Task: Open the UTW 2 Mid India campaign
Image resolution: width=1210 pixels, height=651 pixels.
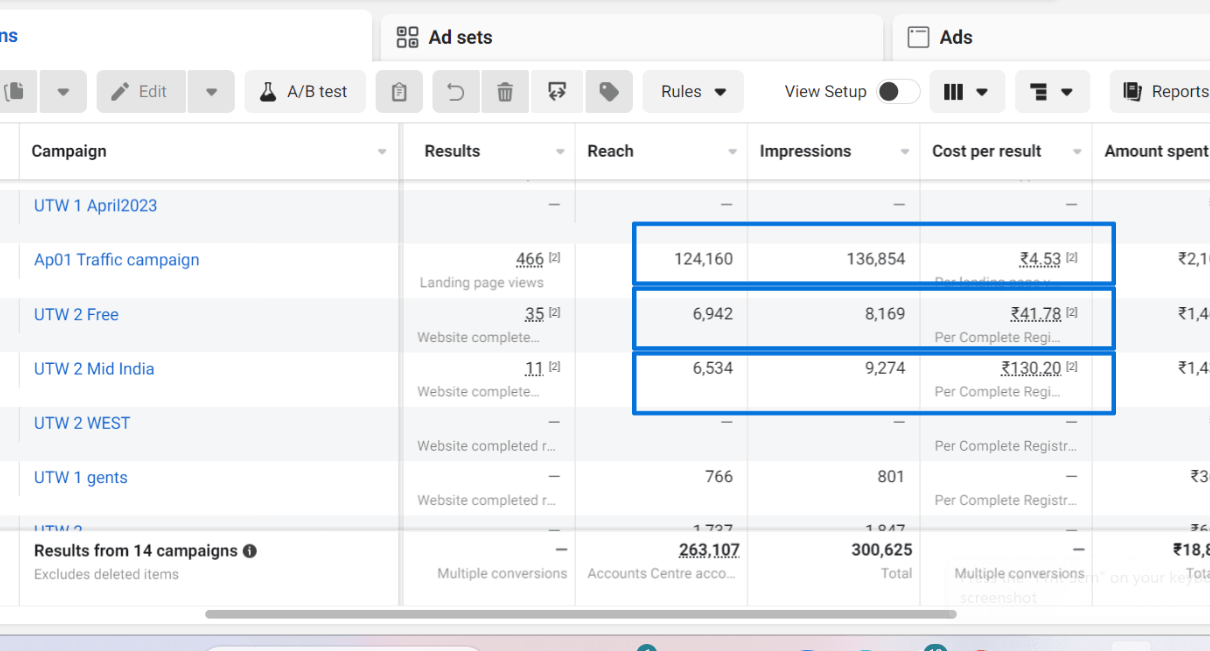Action: click(94, 369)
